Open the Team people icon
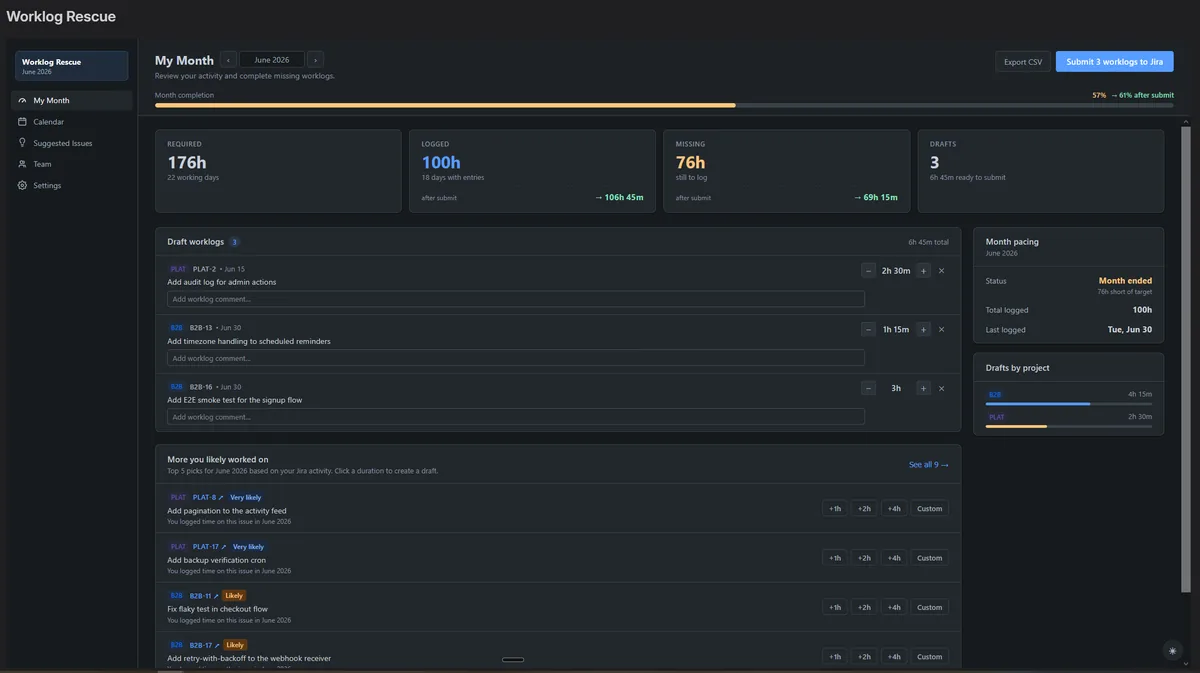The height and width of the screenshot is (673, 1200). pos(23,164)
